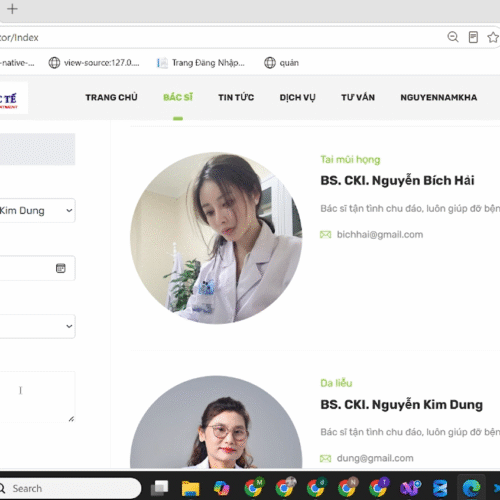Click the favorite star icon in the address bar
This screenshot has width=500, height=500.
click(493, 37)
